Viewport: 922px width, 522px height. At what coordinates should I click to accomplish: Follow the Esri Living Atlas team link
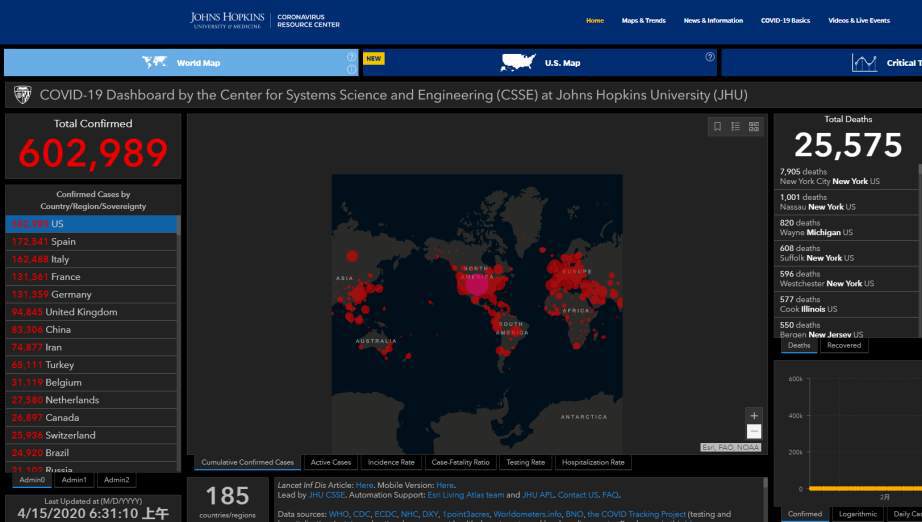click(x=466, y=495)
